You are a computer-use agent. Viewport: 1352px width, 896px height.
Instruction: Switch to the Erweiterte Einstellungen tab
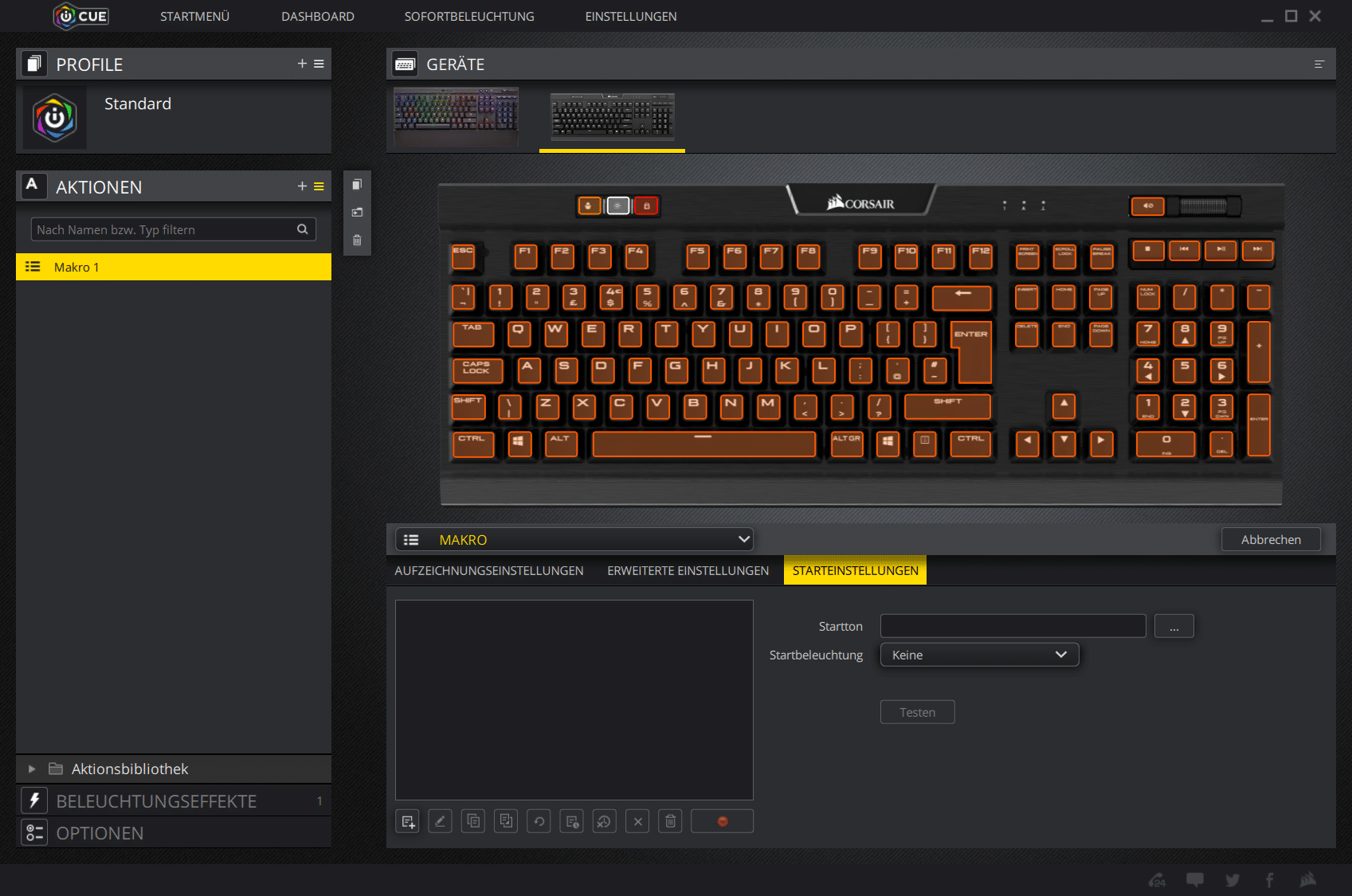click(x=688, y=570)
